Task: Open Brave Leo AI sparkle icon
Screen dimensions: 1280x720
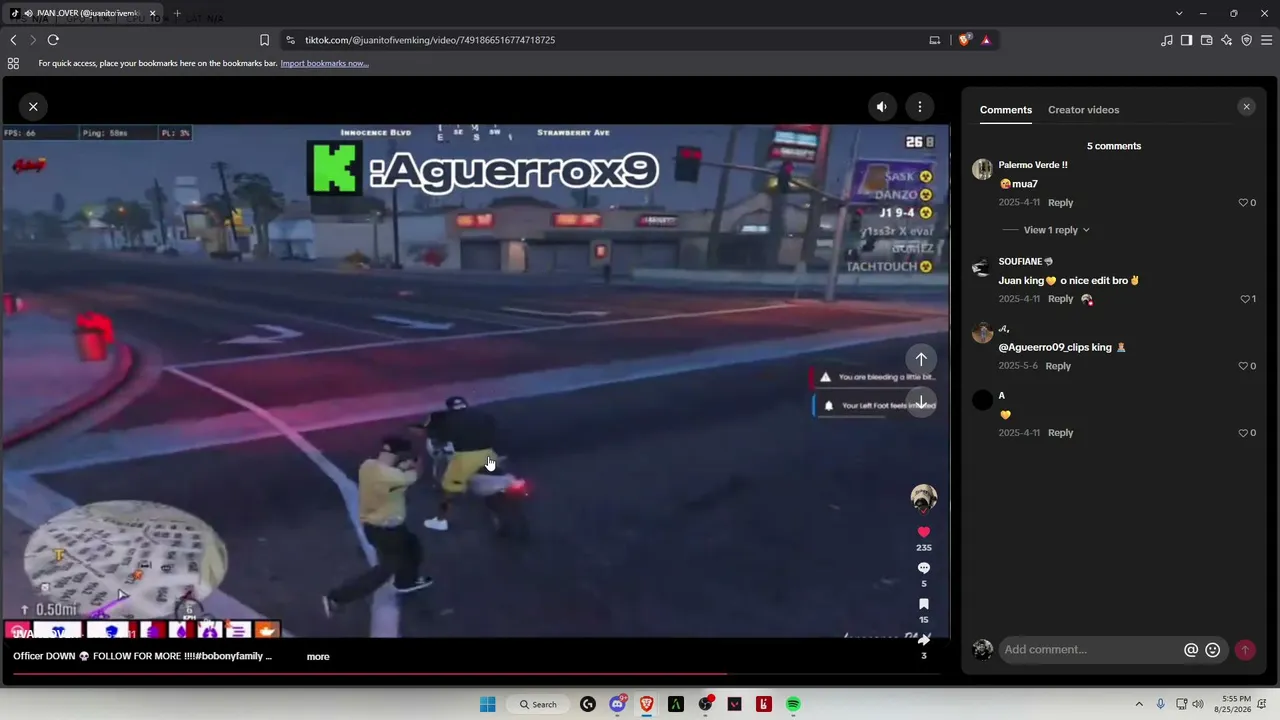Action: click(1226, 40)
